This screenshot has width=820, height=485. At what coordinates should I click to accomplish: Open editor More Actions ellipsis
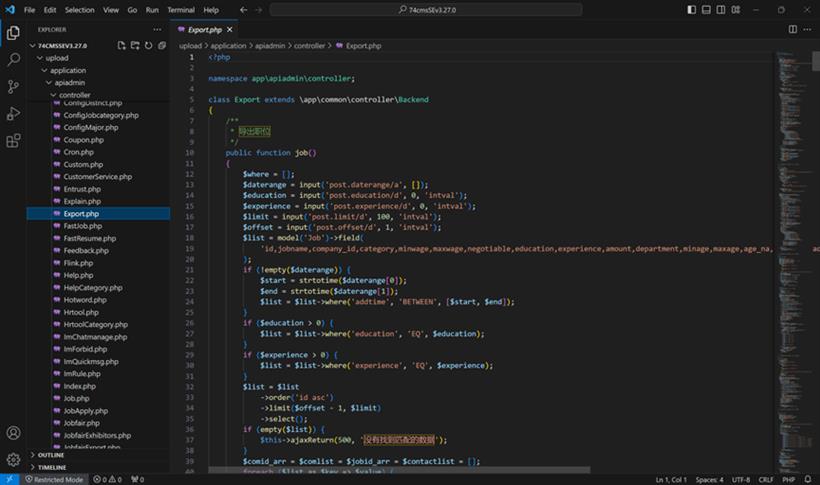coord(807,29)
